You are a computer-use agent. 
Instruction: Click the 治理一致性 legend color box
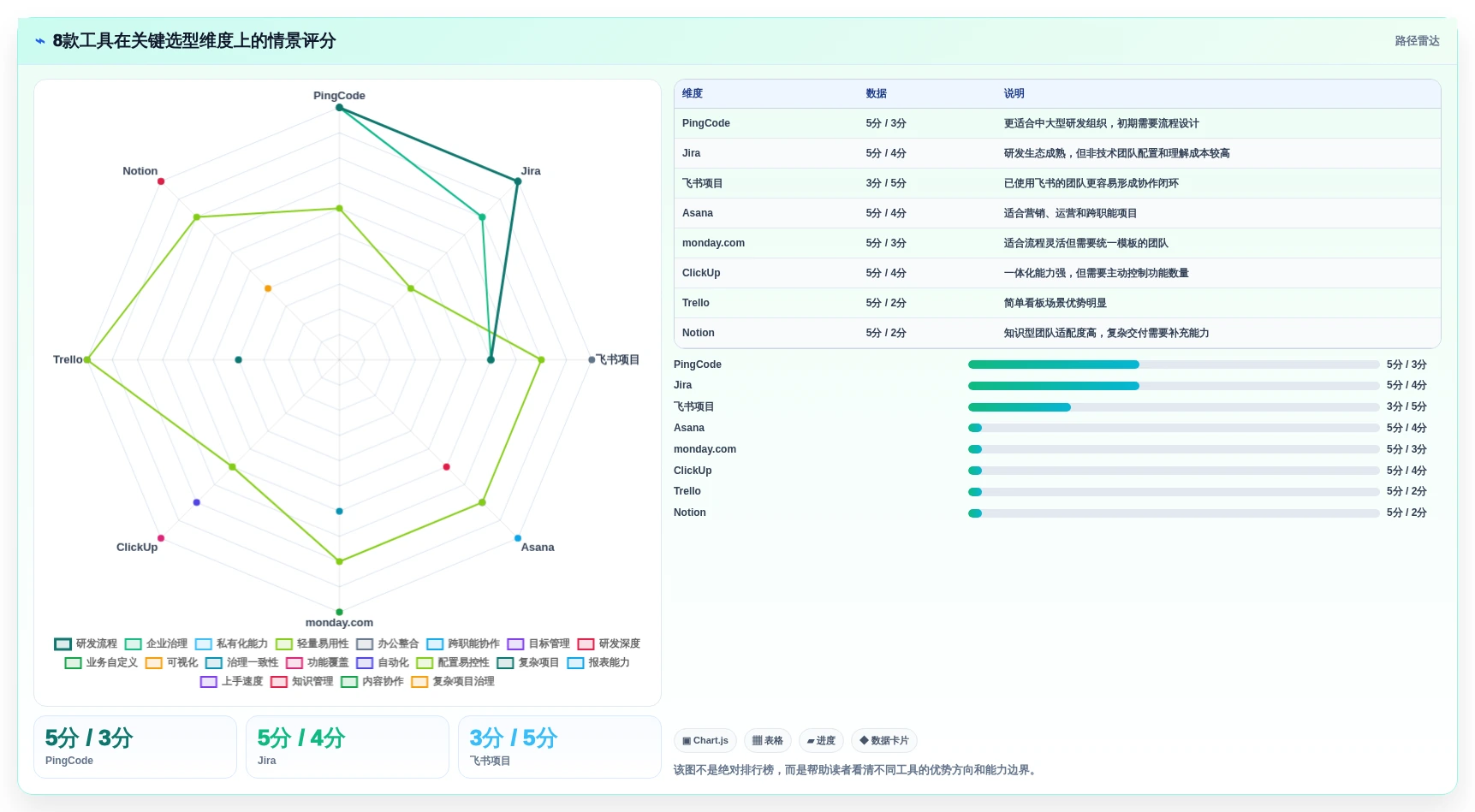point(214,662)
